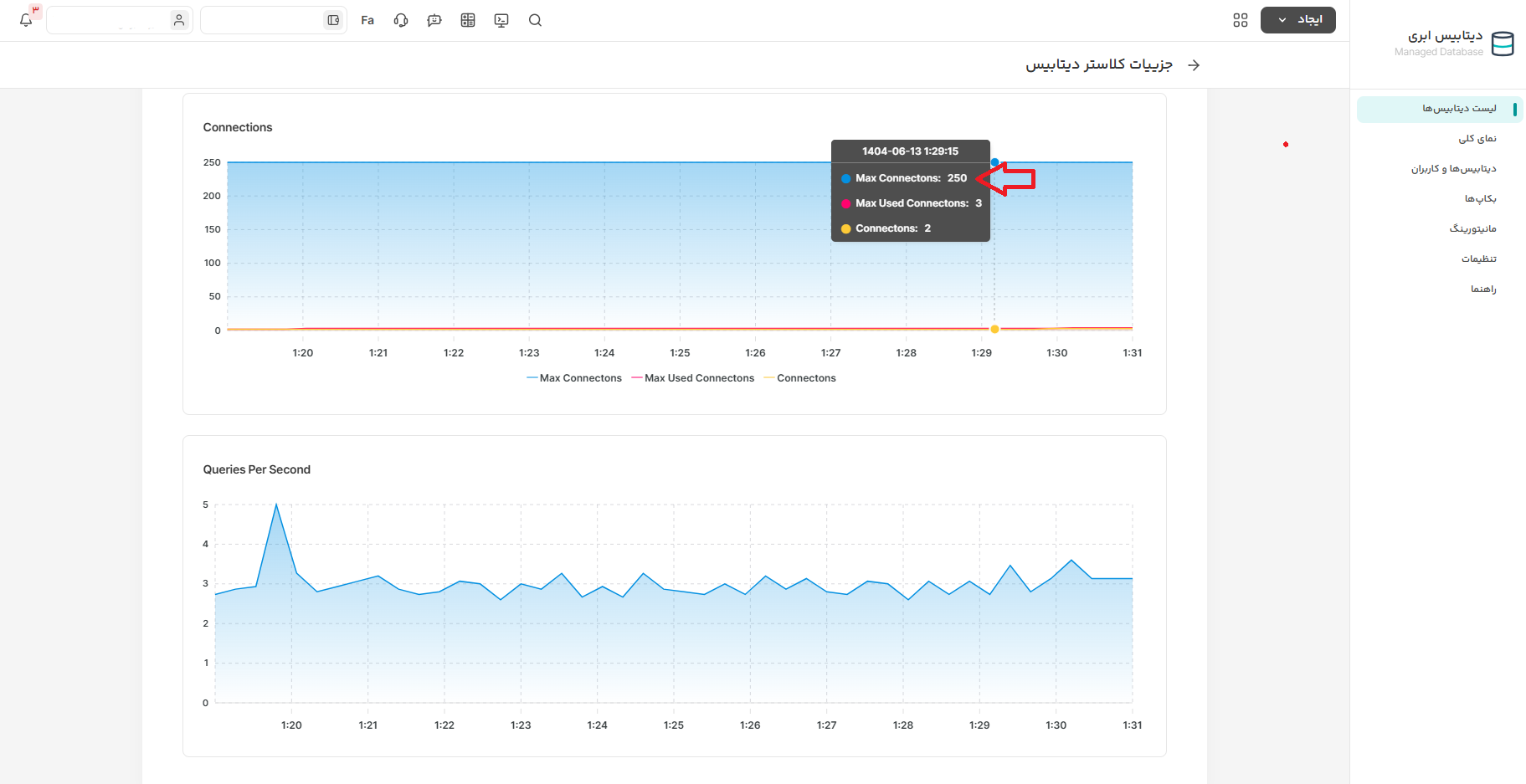Toggle Max Connectons series in legend
This screenshot has height=784, width=1526.
click(574, 378)
